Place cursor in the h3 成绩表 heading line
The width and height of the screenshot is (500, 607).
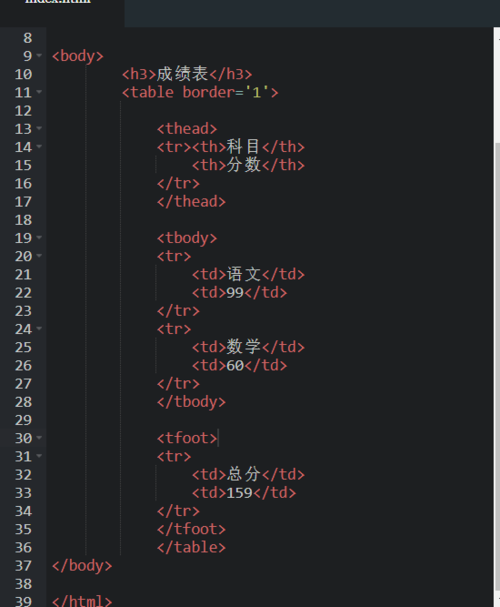187,74
